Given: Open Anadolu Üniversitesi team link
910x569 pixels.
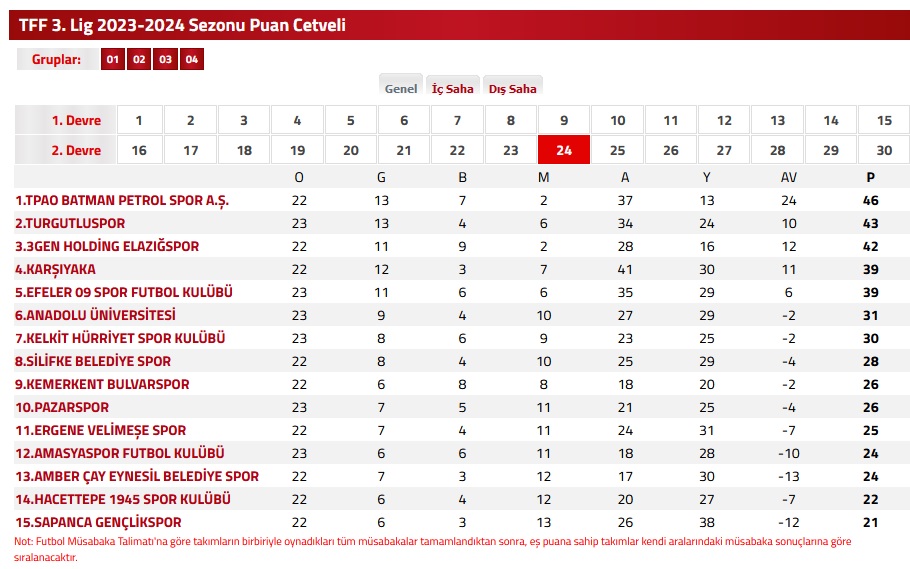Looking at the screenshot, I should pos(95,315).
